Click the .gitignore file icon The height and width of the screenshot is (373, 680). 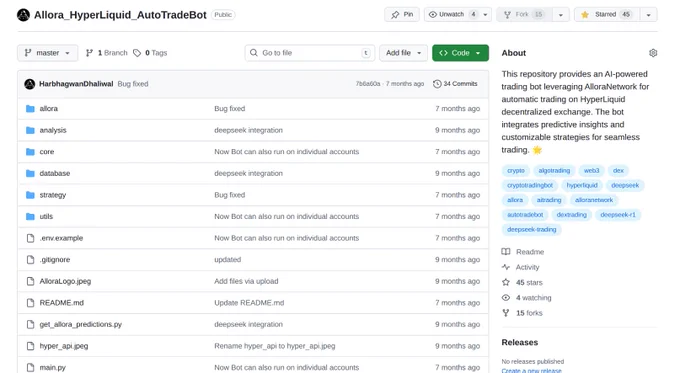[x=30, y=259]
